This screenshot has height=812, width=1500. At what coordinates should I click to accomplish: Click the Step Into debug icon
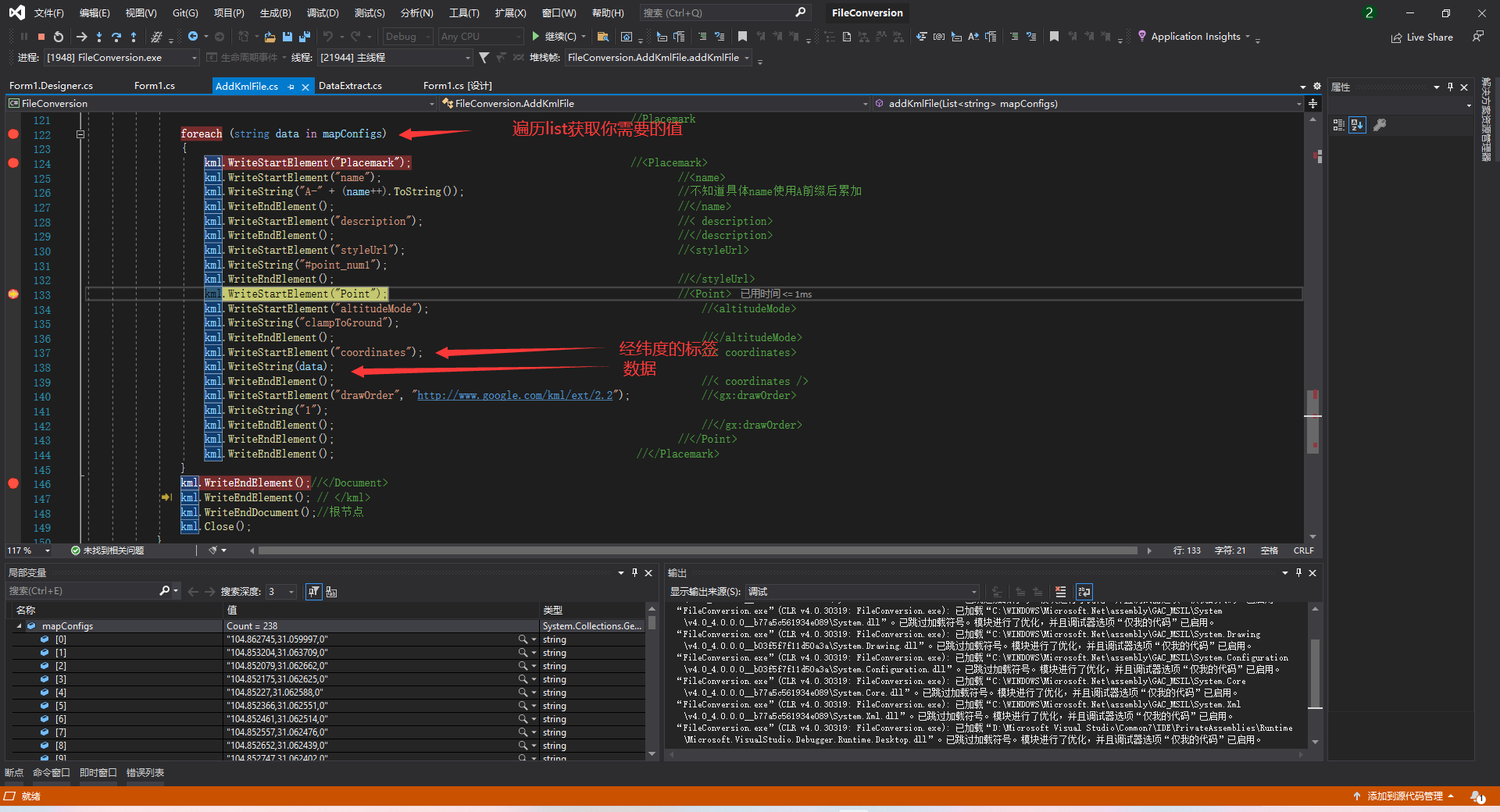[99, 37]
